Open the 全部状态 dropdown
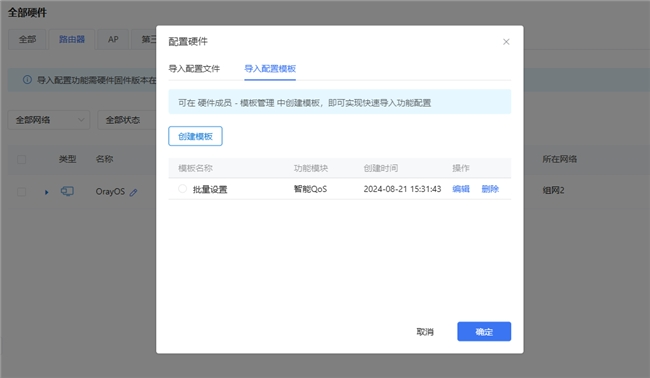 [x=126, y=120]
